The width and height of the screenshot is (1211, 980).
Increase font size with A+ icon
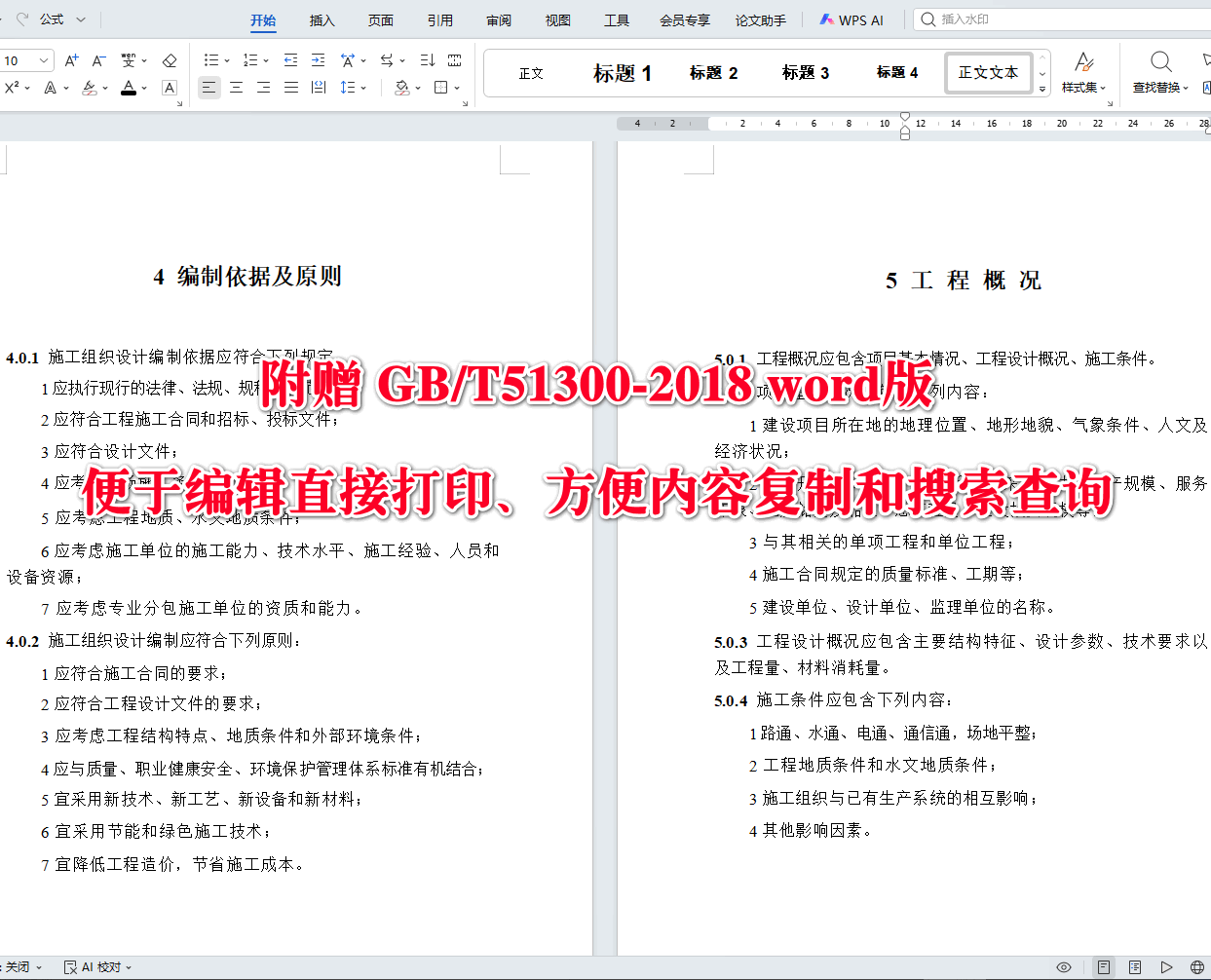pos(71,60)
